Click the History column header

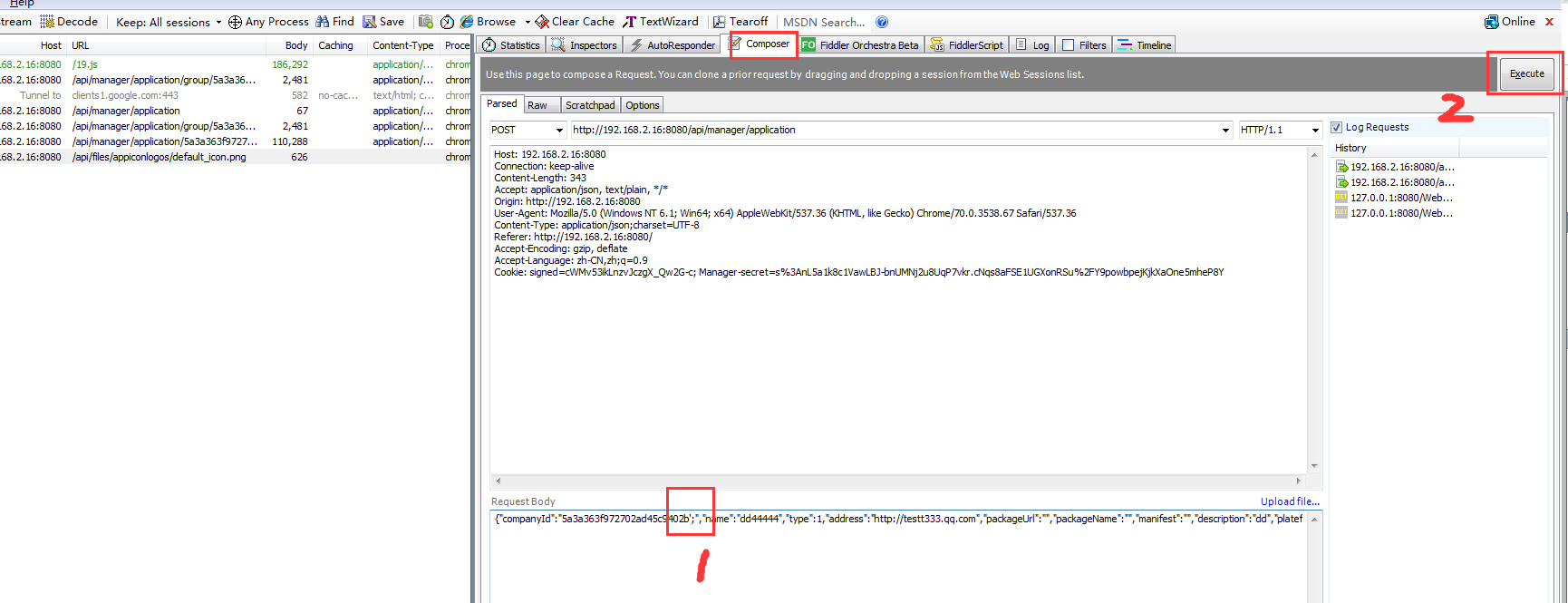click(1394, 148)
